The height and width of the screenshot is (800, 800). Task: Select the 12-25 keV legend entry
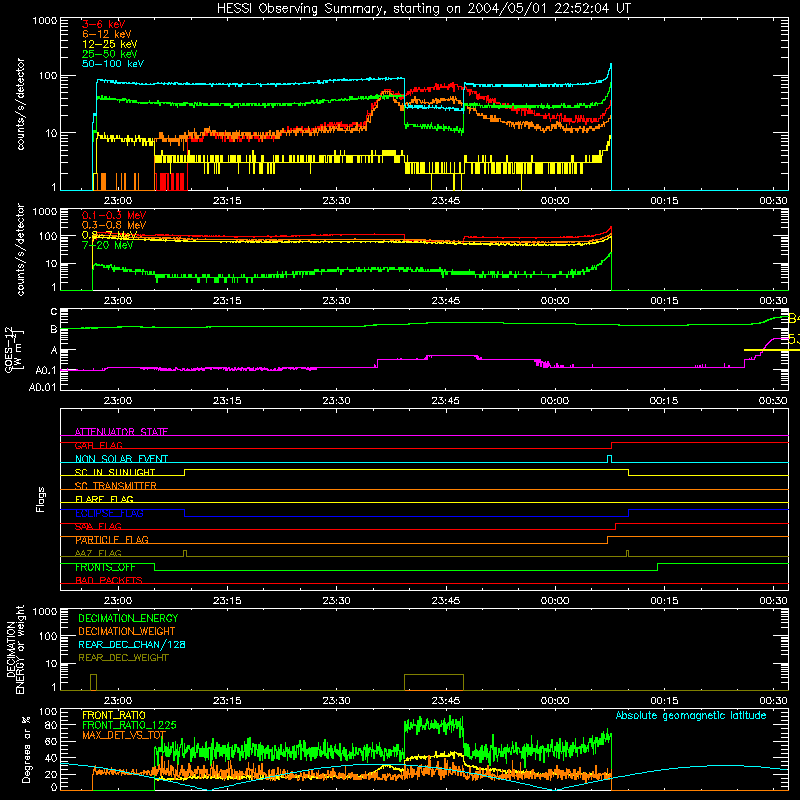[110, 44]
